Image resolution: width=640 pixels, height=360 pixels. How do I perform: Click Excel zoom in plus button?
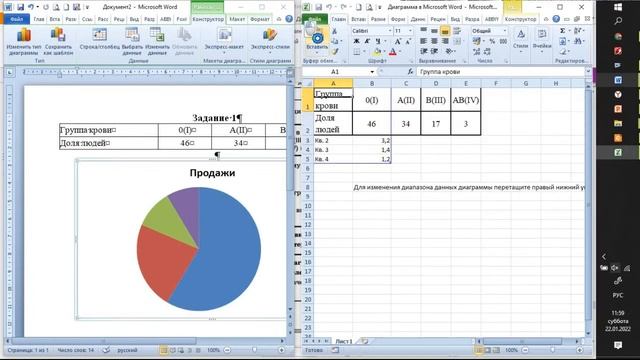tap(579, 350)
